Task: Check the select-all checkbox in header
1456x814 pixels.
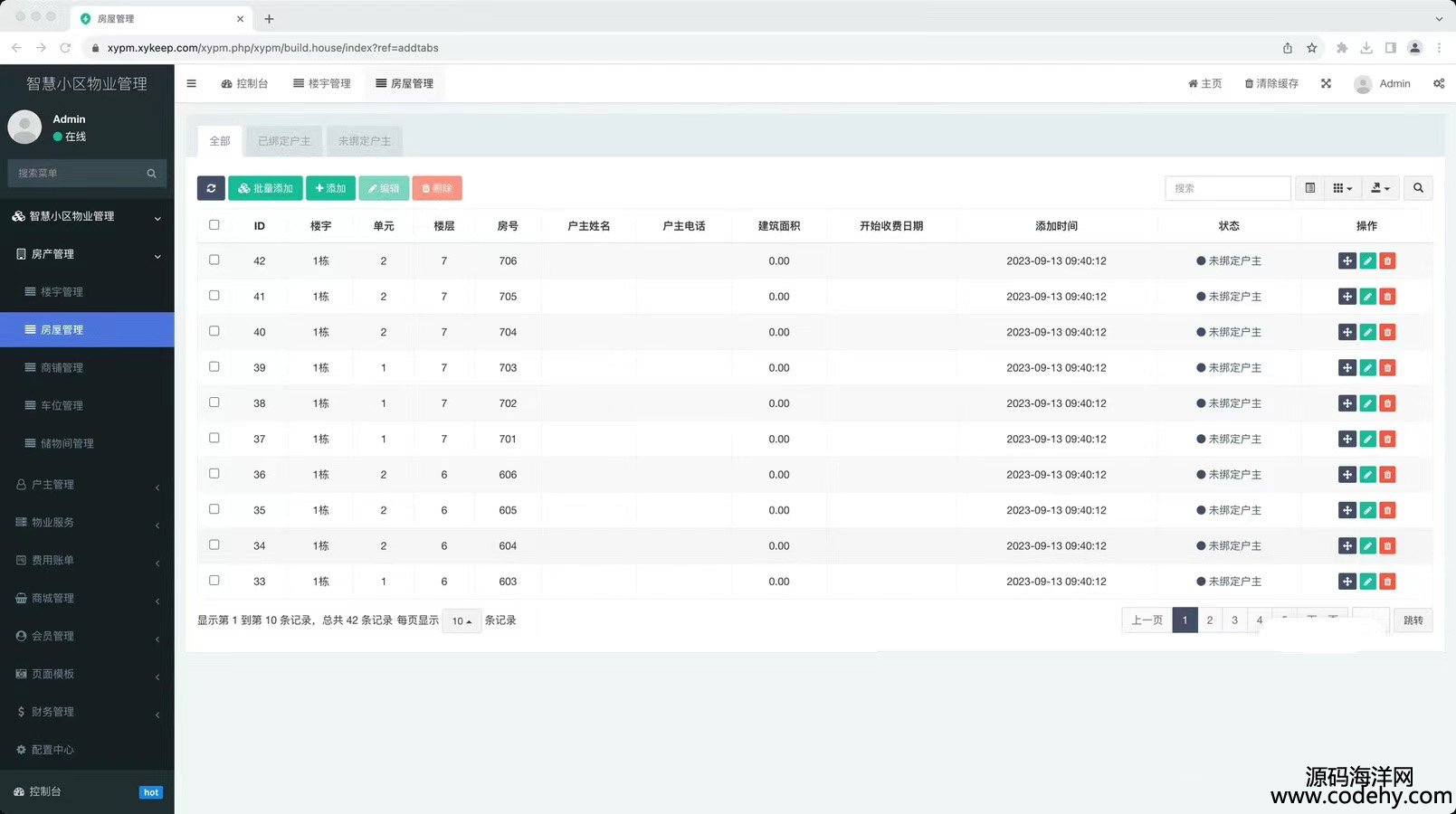Action: click(214, 225)
